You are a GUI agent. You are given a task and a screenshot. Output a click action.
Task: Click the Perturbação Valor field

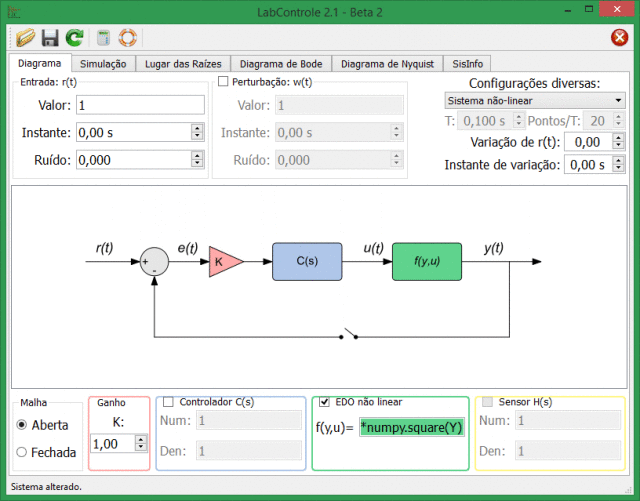tap(340, 105)
